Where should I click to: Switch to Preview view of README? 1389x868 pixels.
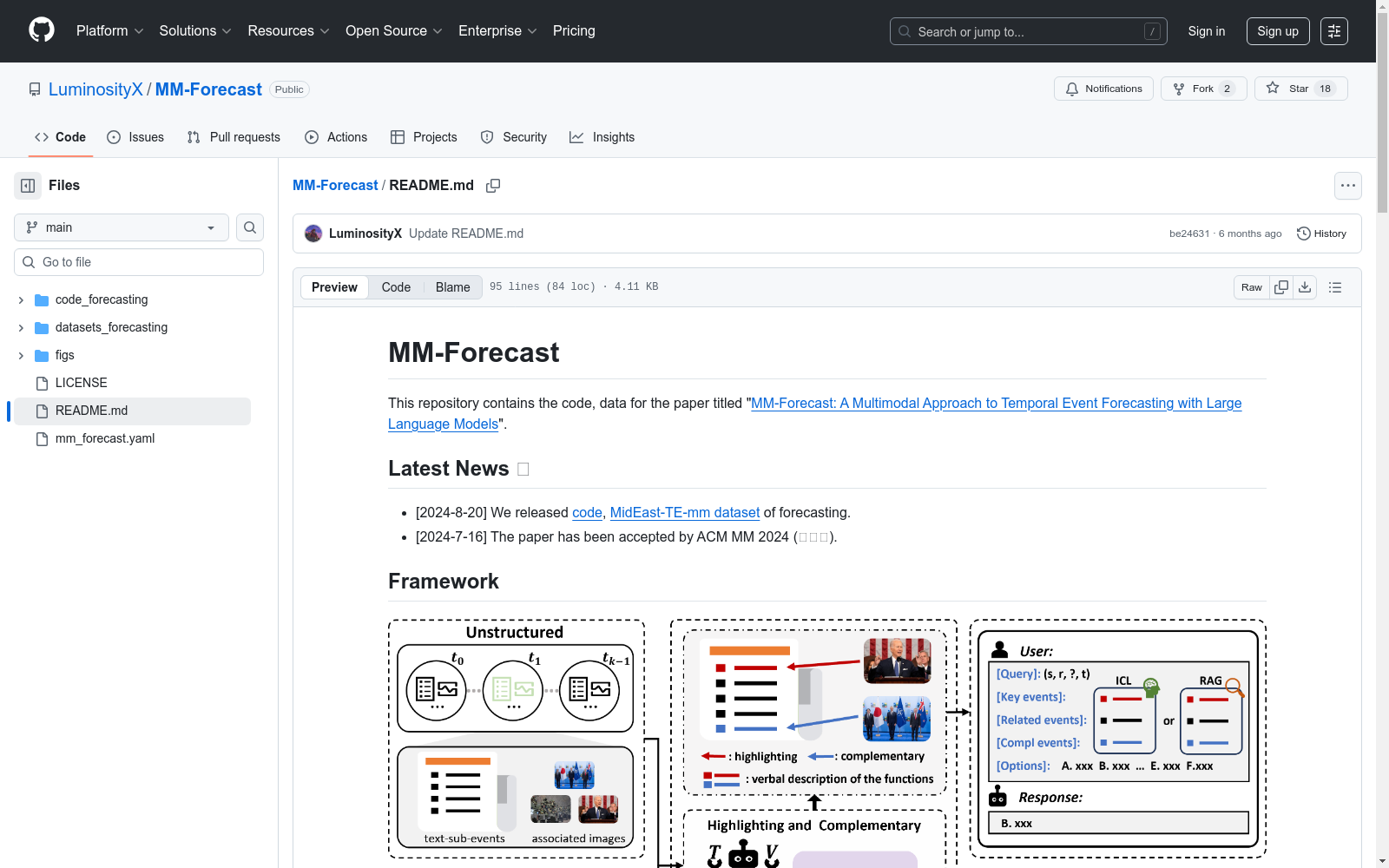(334, 287)
